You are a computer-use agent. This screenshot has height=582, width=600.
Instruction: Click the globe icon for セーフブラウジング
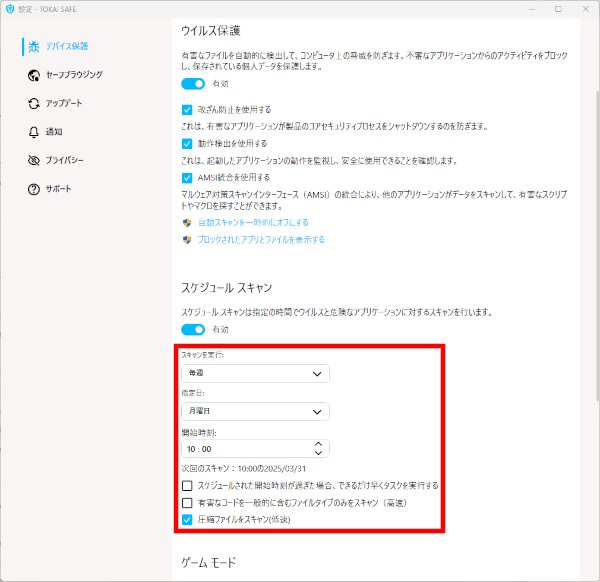[x=34, y=75]
